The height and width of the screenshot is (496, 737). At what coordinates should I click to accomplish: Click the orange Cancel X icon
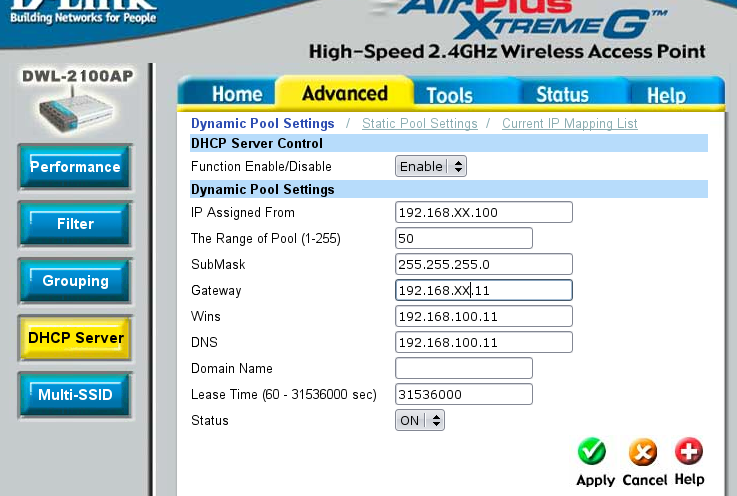coord(643,453)
